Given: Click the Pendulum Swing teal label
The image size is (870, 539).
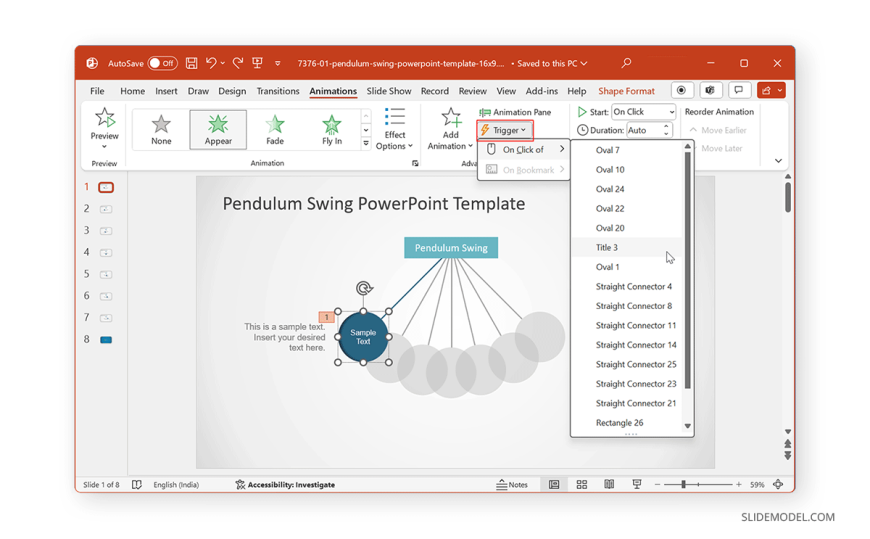Looking at the screenshot, I should click(451, 248).
